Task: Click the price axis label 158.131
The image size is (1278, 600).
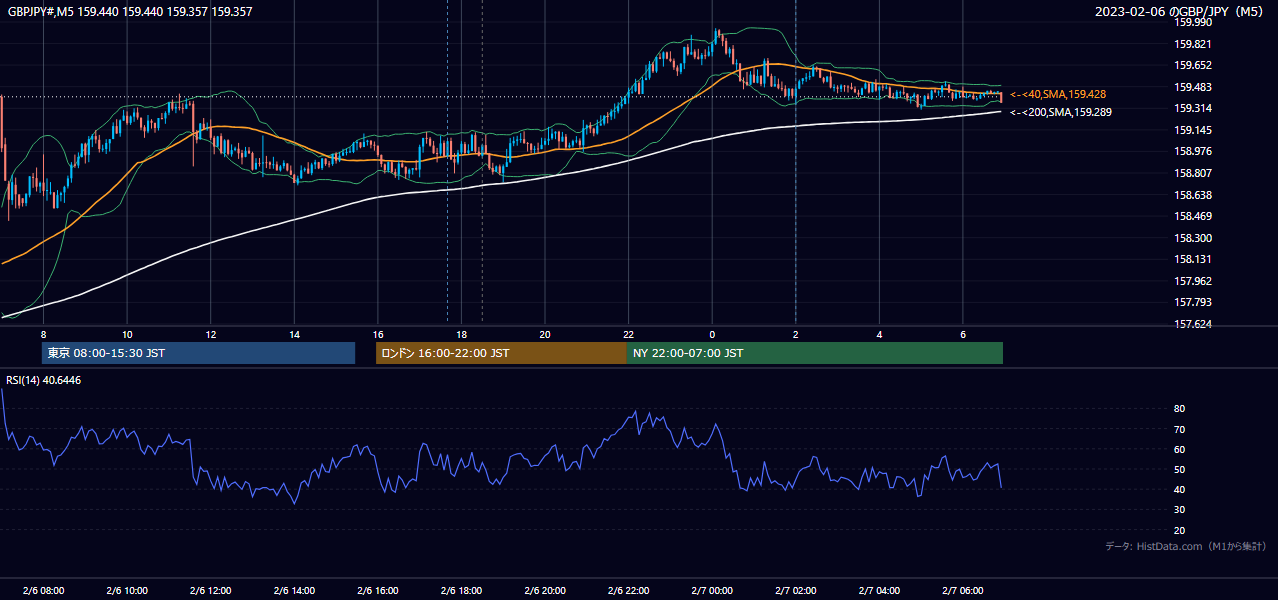Action: point(1192,259)
